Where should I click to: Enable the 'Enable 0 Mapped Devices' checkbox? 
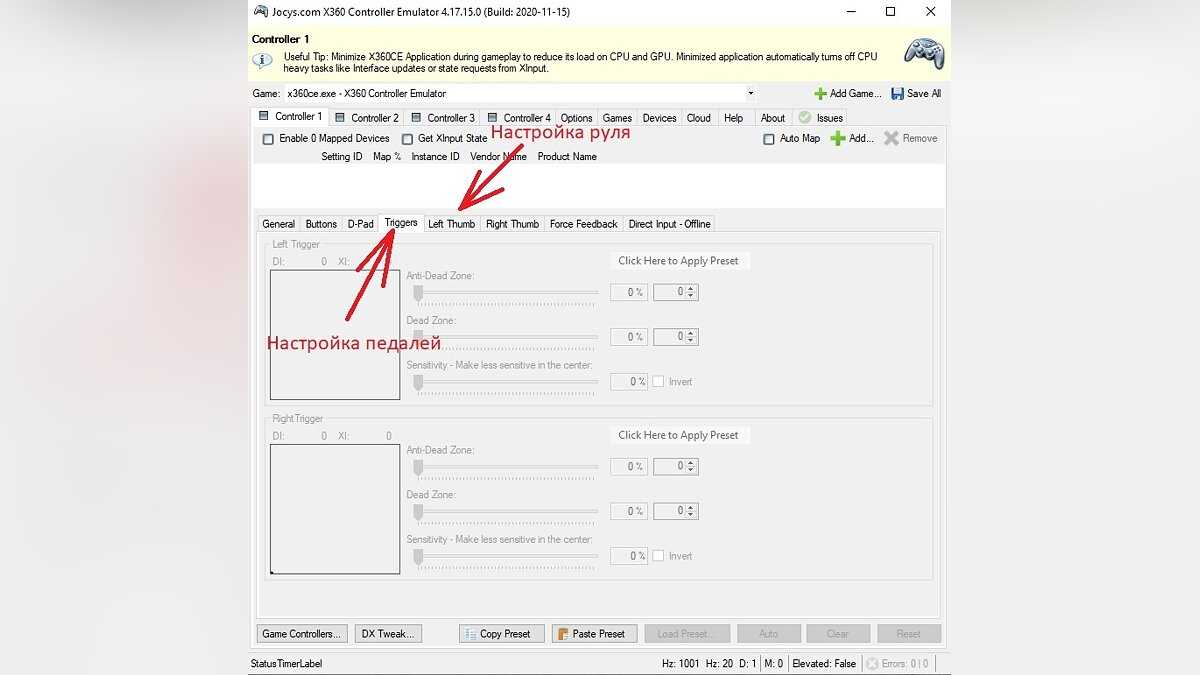pos(268,139)
